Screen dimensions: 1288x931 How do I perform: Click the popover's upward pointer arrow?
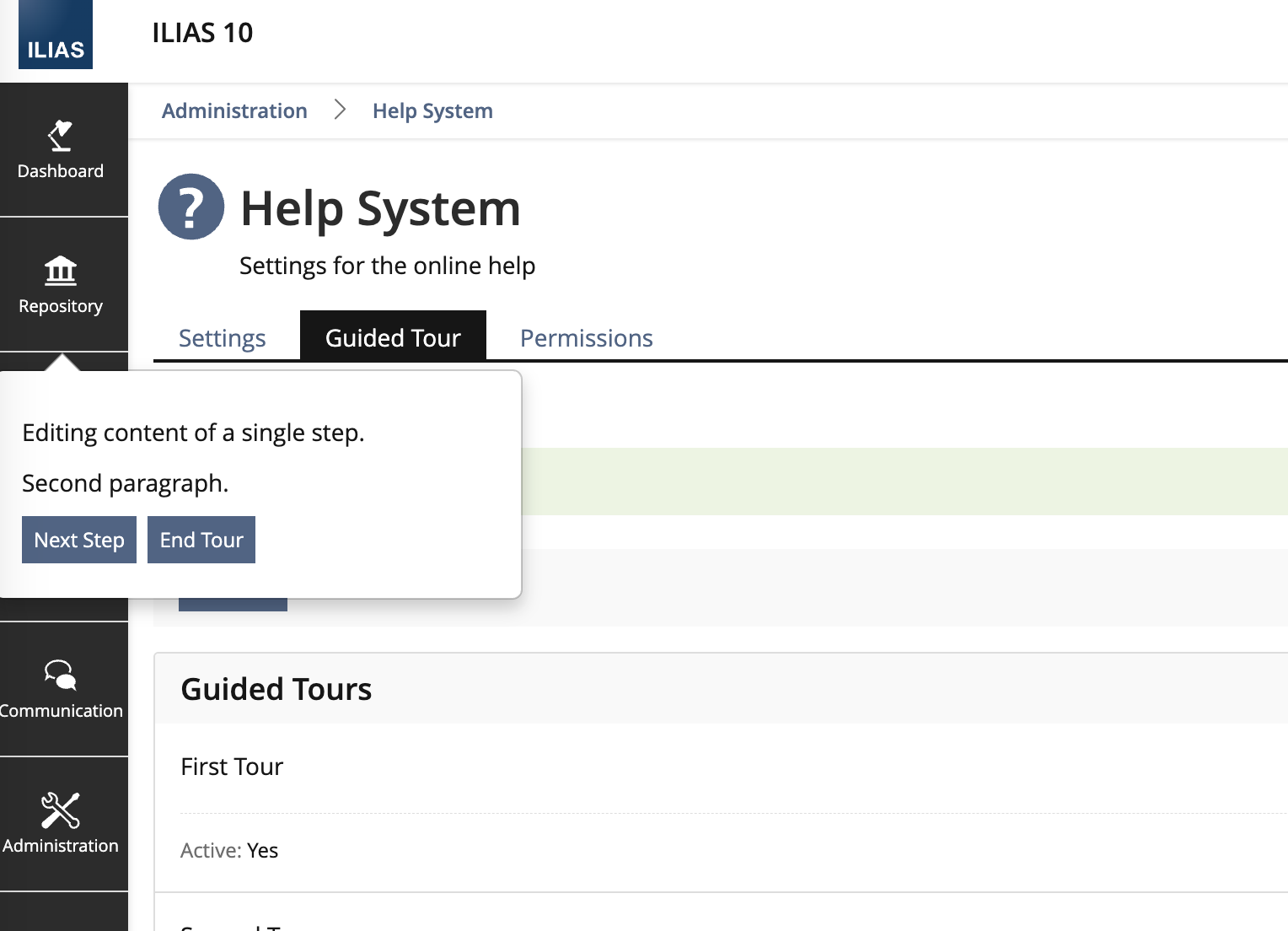(x=62, y=363)
